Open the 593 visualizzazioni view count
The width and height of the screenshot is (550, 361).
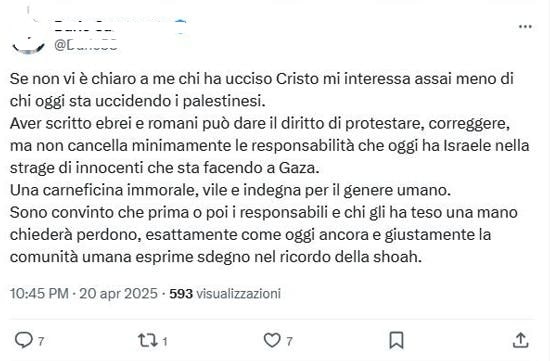[x=225, y=293]
